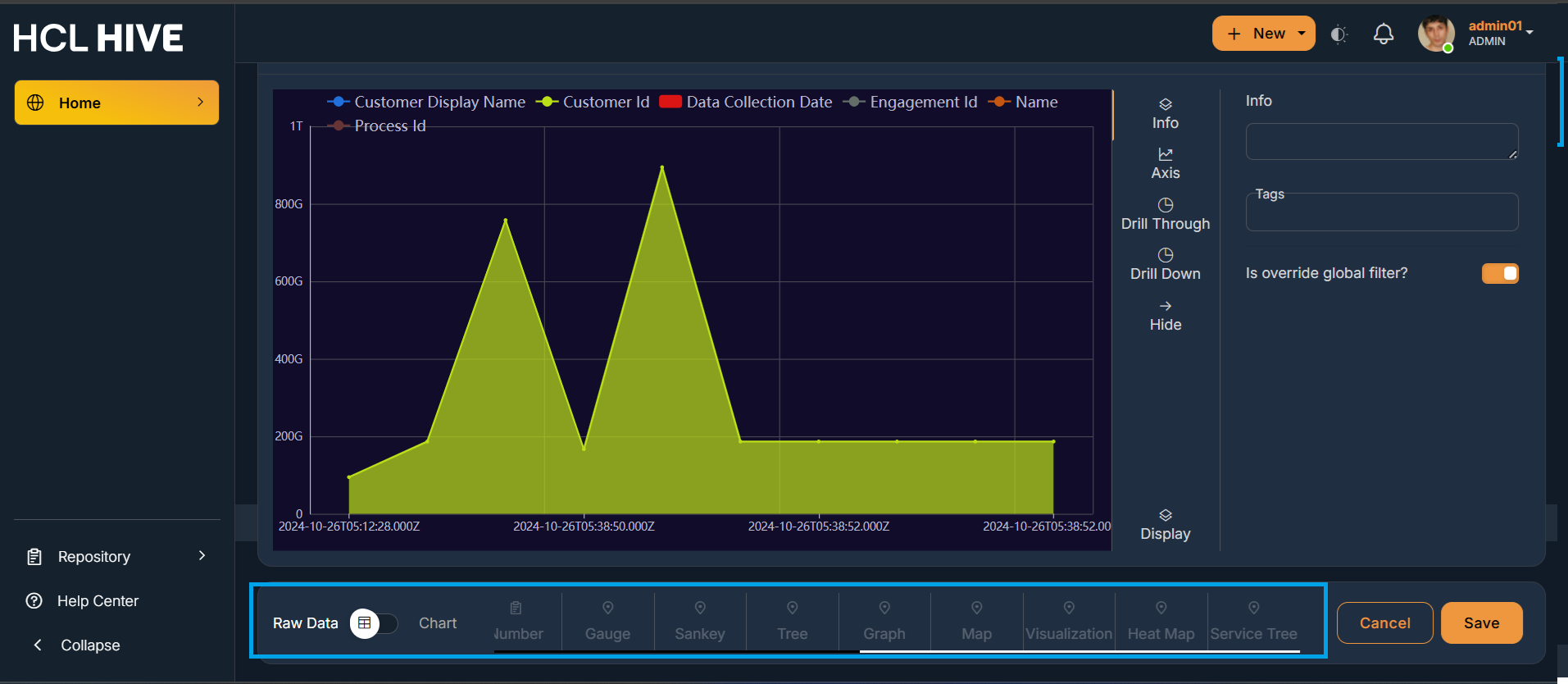Screen dimensions: 1568x684
Task: Open notifications bell
Action: [1383, 34]
